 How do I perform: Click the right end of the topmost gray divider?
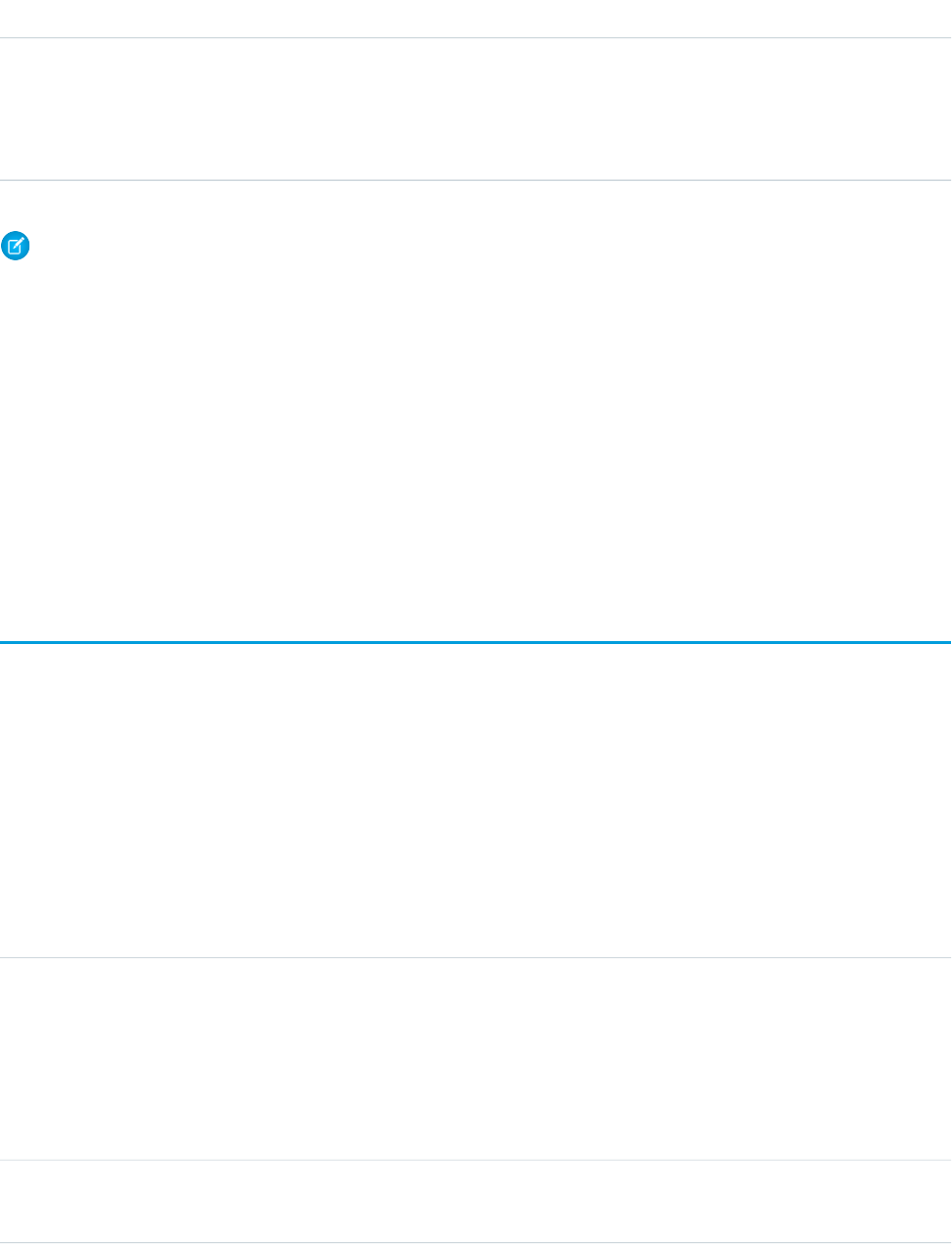[x=945, y=38]
